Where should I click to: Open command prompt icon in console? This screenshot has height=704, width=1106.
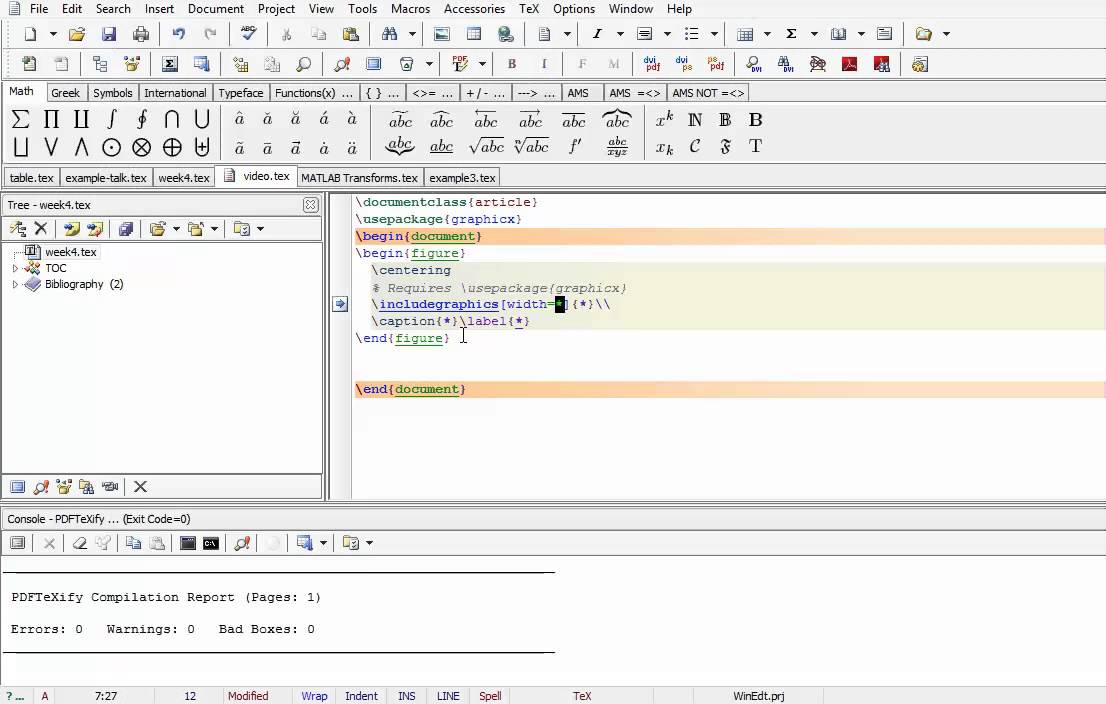211,543
